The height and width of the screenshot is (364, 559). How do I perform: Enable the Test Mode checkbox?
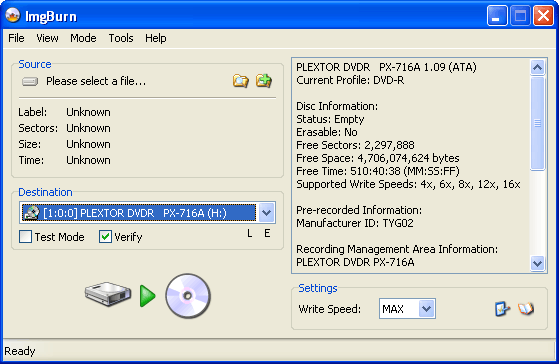[x=25, y=237]
